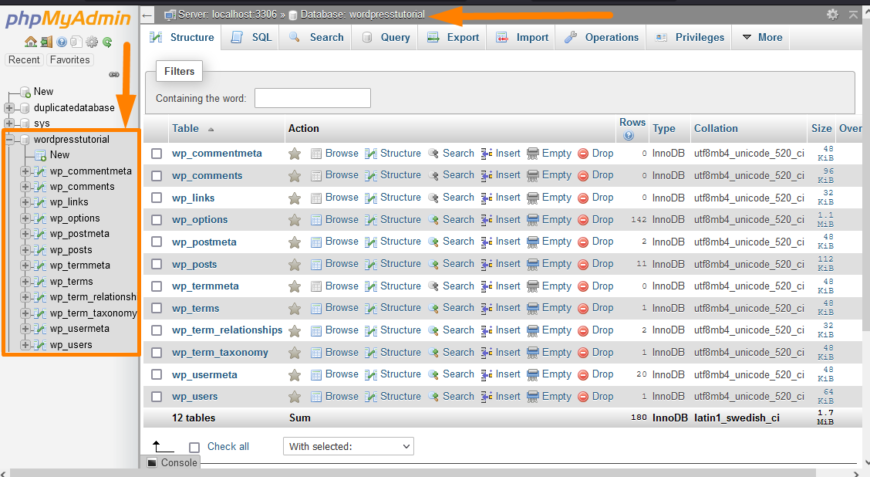Click the Search icon for wp_terms row
The image size is (870, 477).
(x=434, y=308)
